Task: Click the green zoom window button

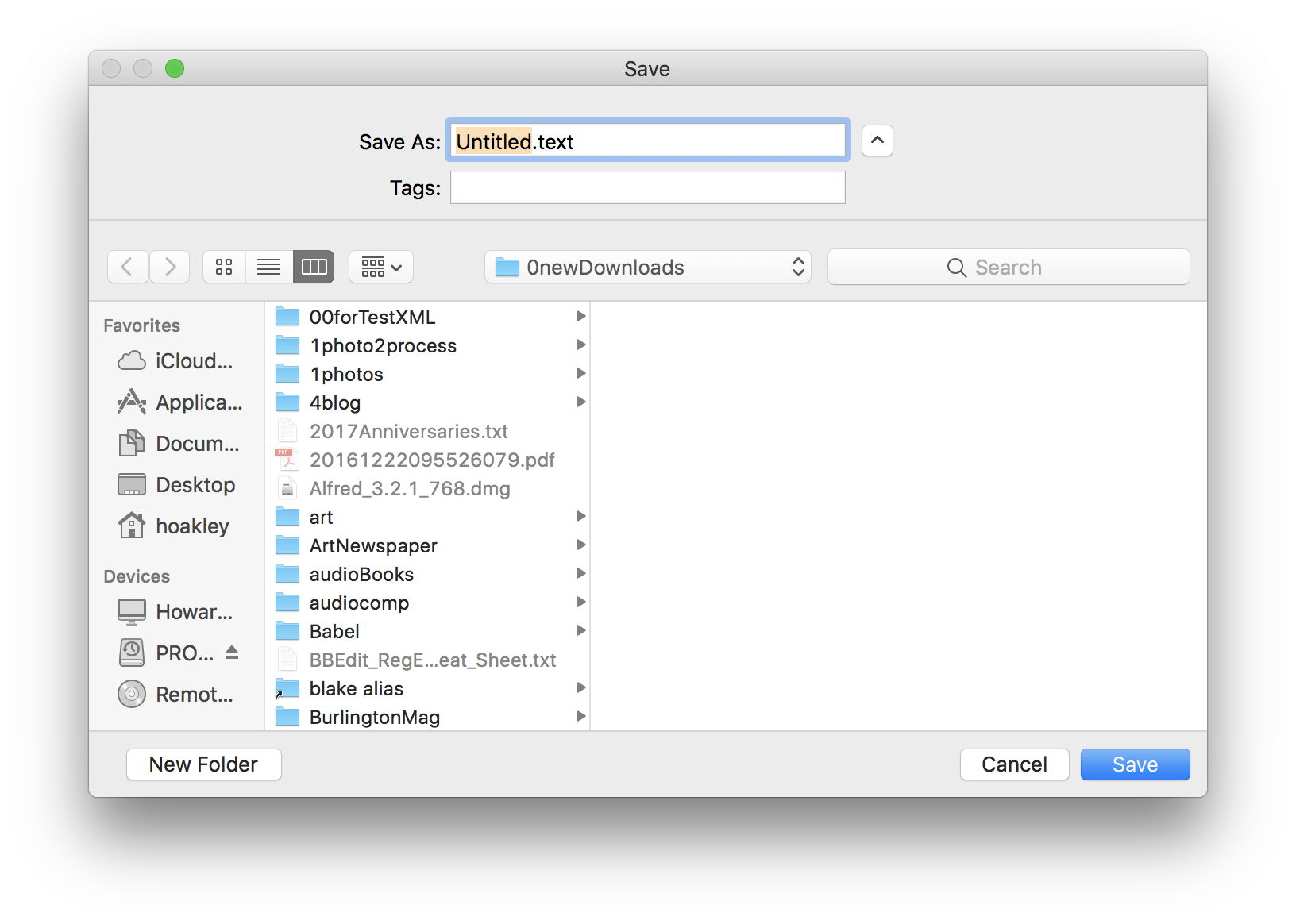Action: [175, 68]
